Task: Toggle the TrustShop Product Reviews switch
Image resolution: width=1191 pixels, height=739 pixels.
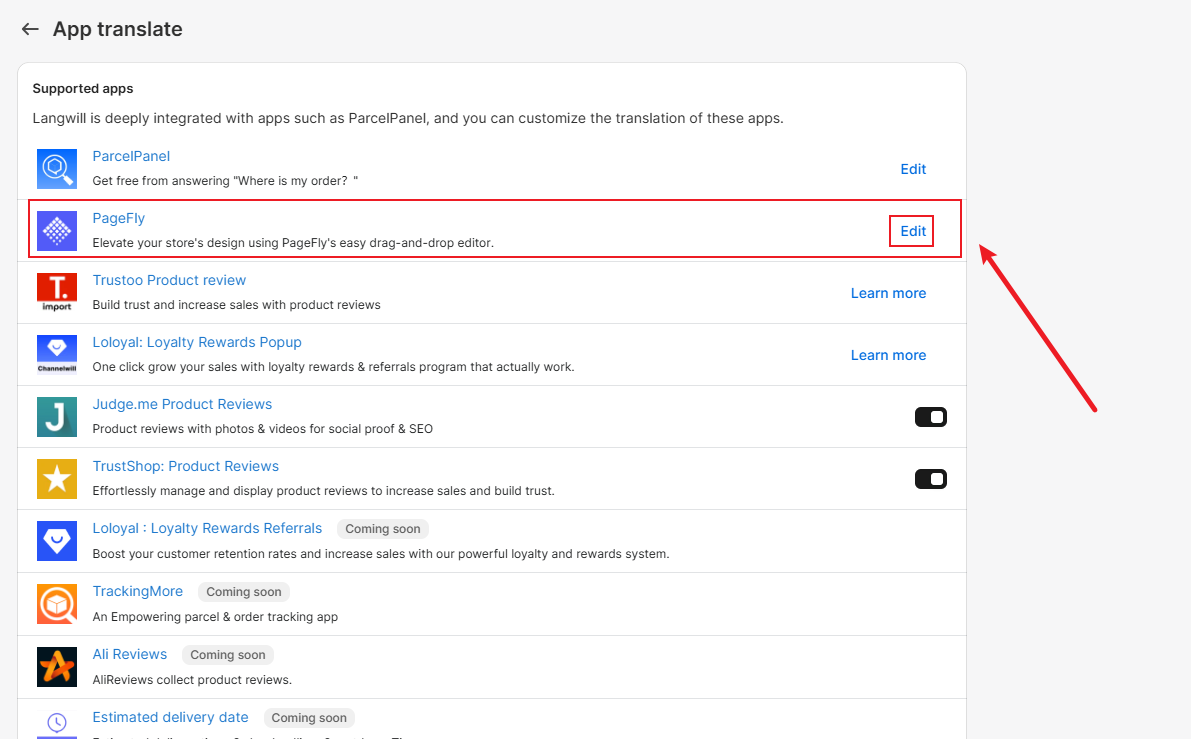Action: pos(930,479)
